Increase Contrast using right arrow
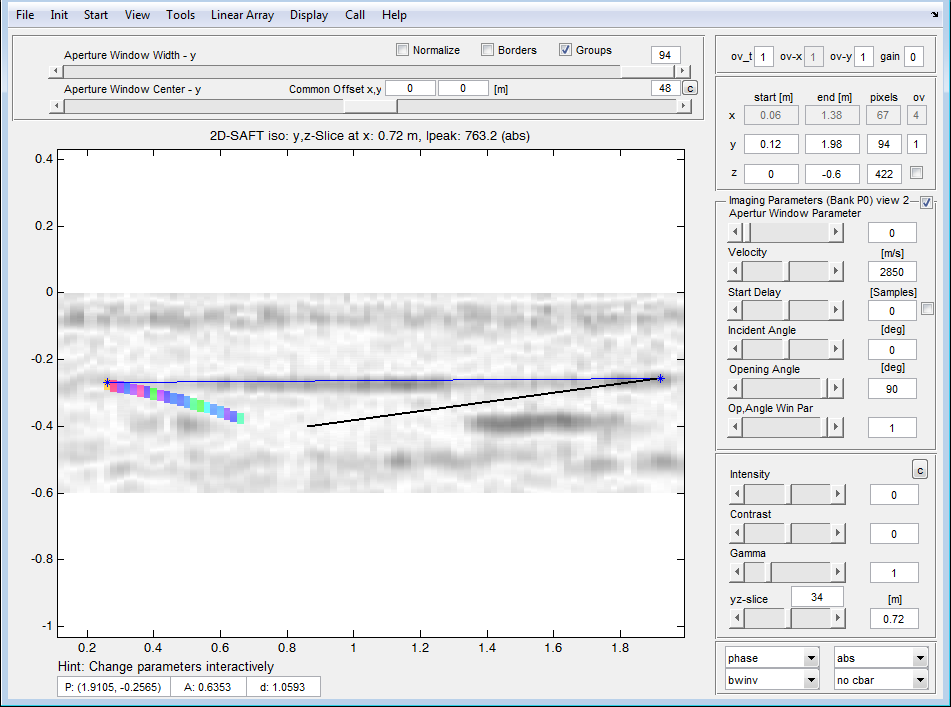The width and height of the screenshot is (951, 707). (838, 533)
